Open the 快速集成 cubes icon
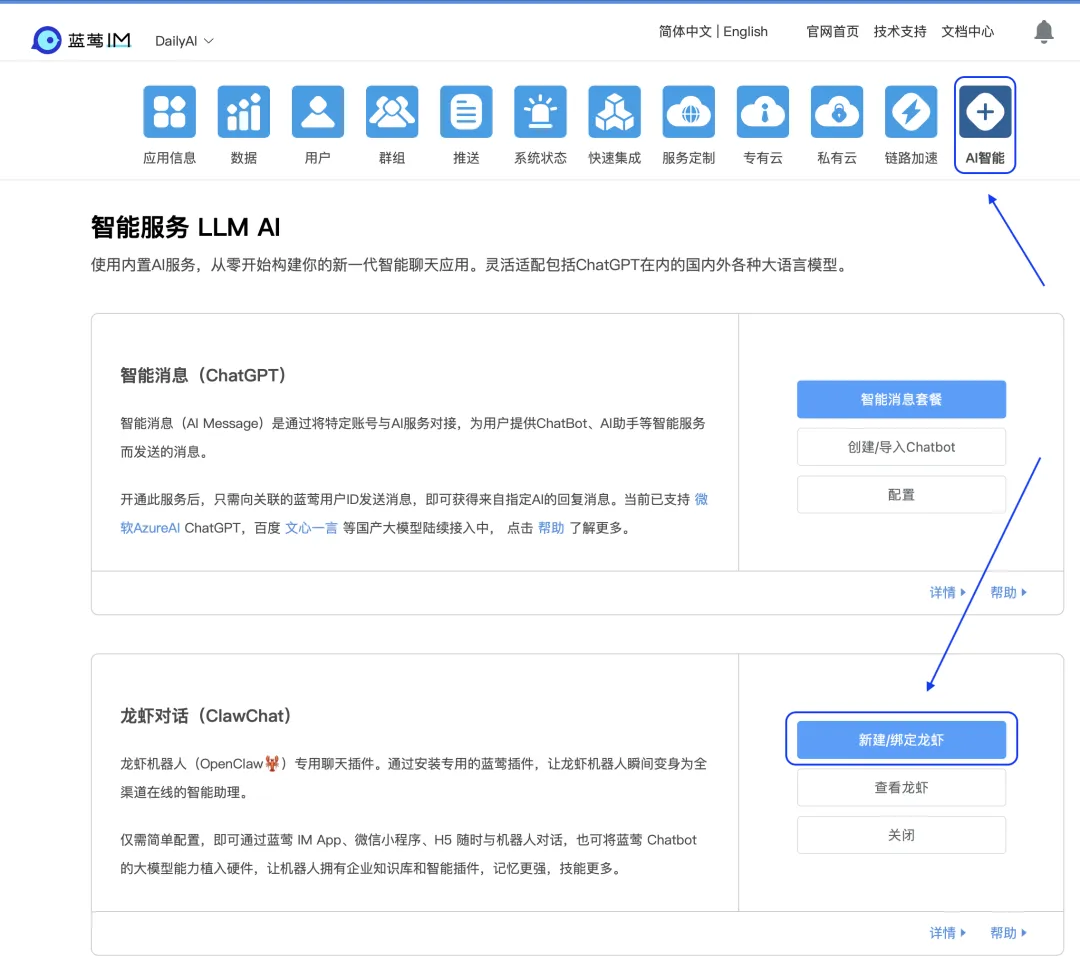1080x971 pixels. 614,112
